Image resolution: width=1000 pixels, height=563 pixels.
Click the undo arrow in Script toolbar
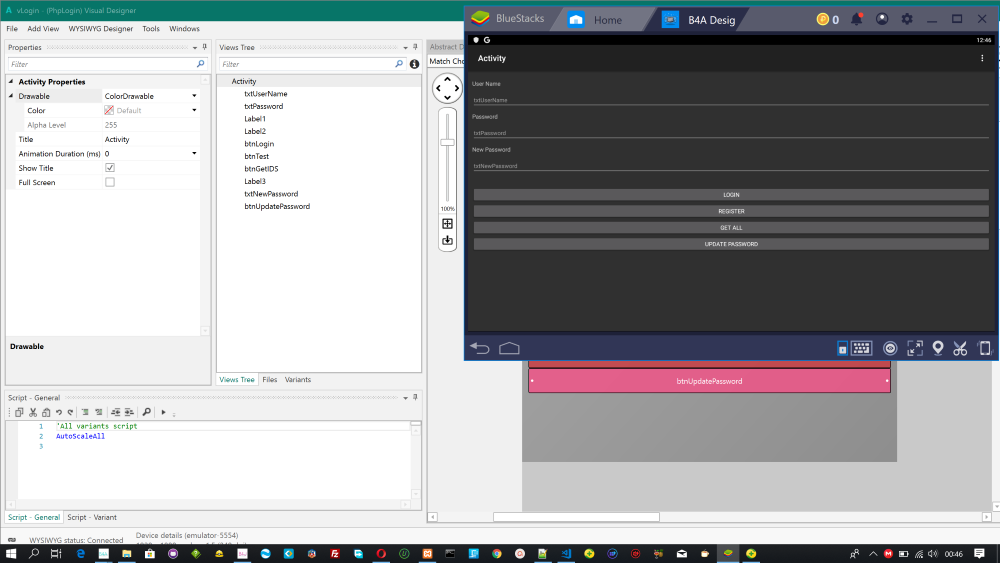point(59,412)
